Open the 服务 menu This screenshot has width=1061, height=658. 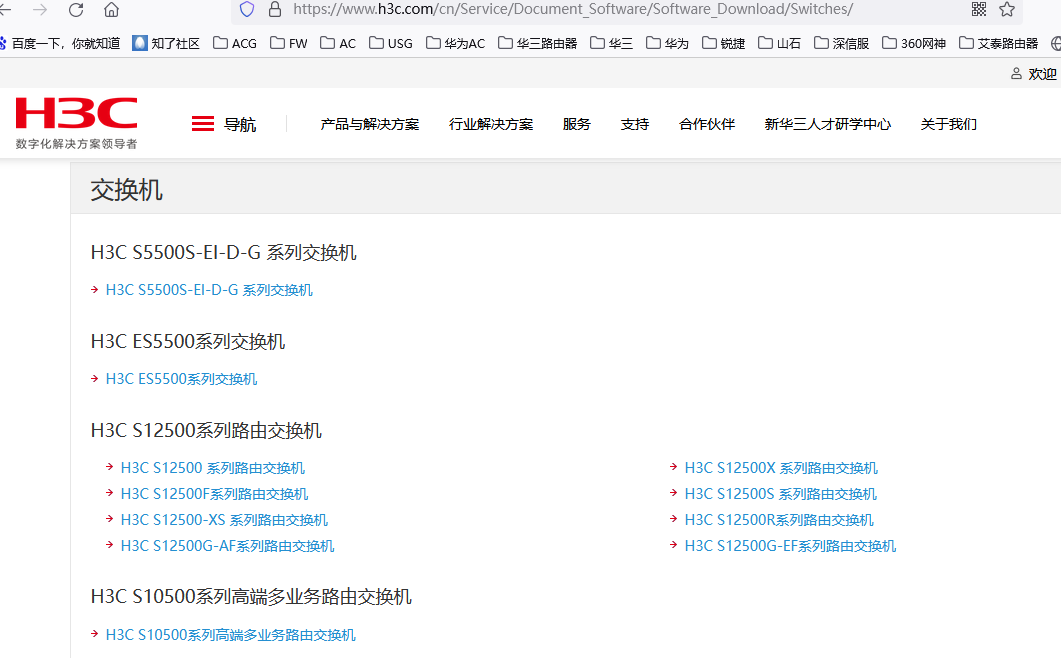pyautogui.click(x=577, y=124)
